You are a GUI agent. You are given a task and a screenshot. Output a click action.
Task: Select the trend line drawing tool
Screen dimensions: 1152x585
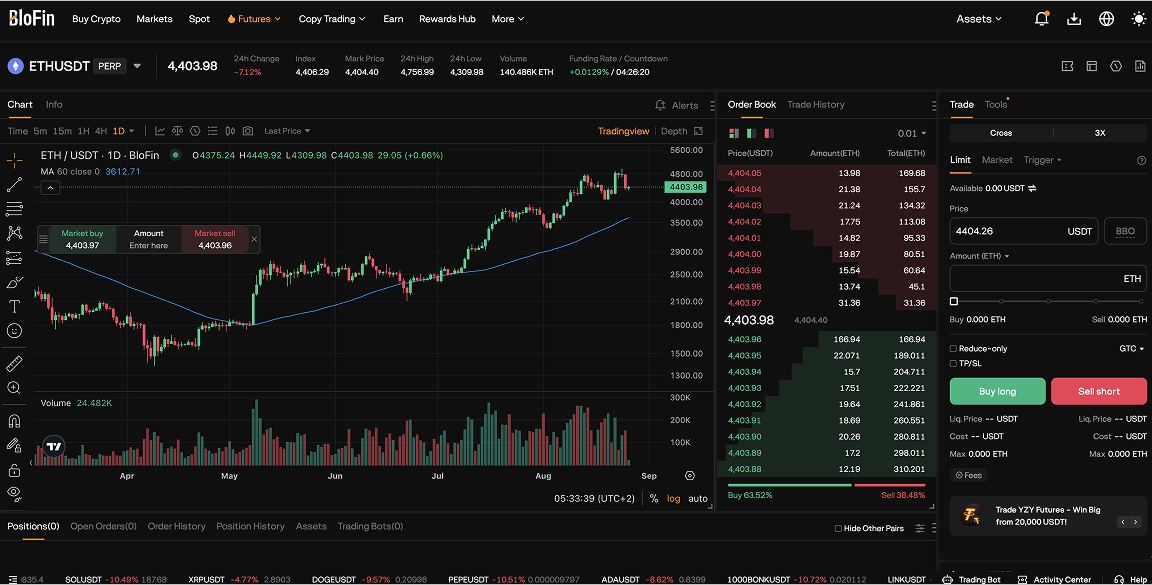click(x=14, y=184)
